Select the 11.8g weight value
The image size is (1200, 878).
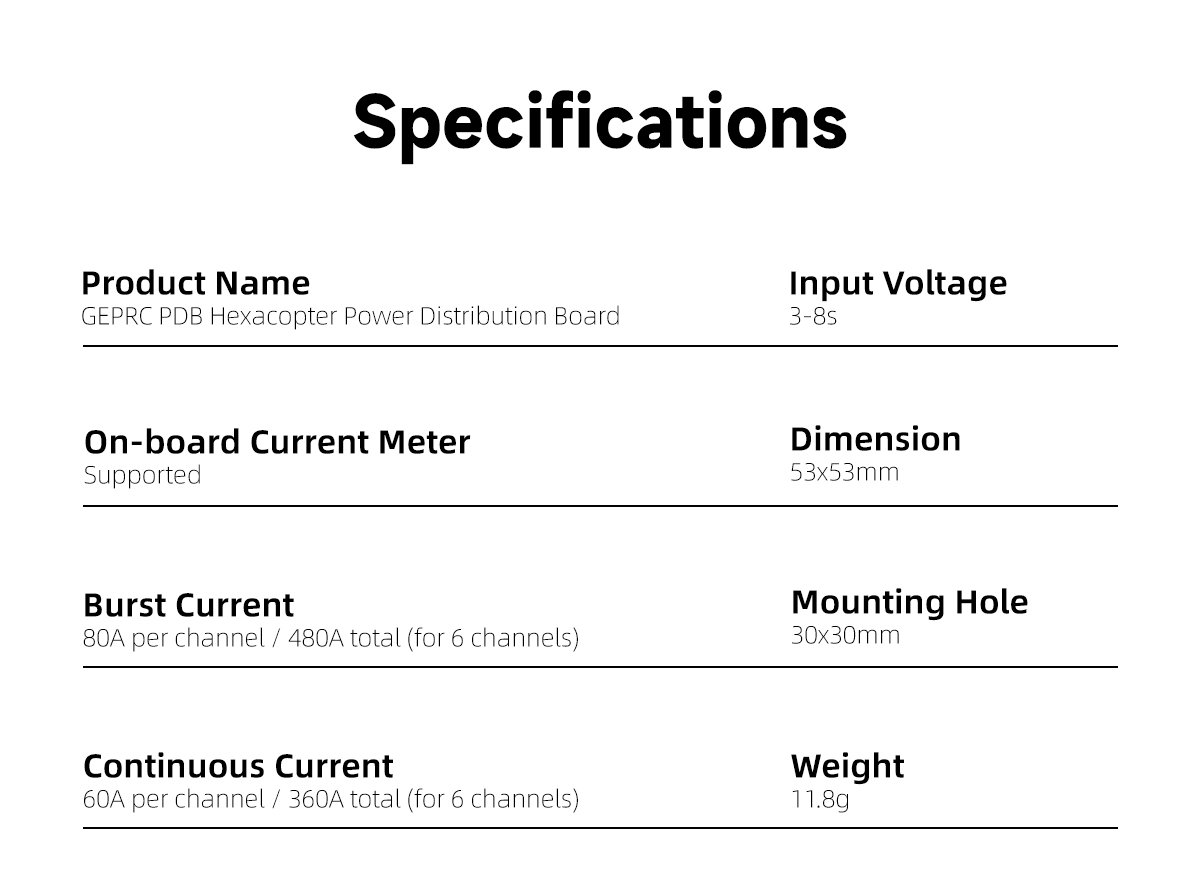[819, 800]
